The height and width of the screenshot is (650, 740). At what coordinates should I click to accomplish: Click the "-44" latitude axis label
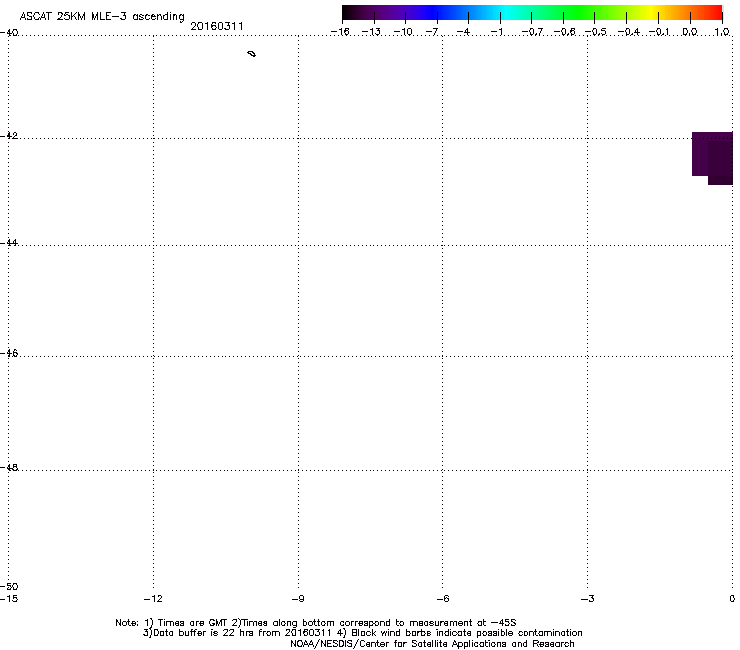click(x=9, y=243)
